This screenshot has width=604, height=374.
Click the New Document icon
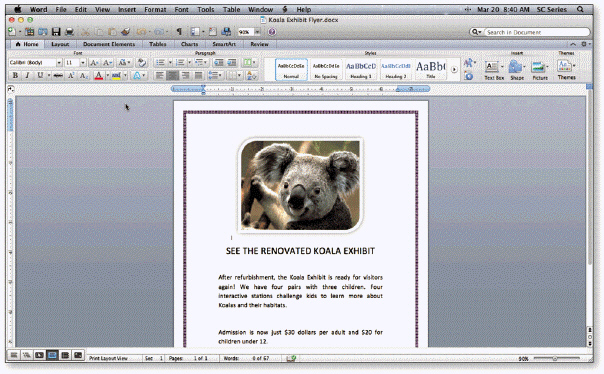12,32
